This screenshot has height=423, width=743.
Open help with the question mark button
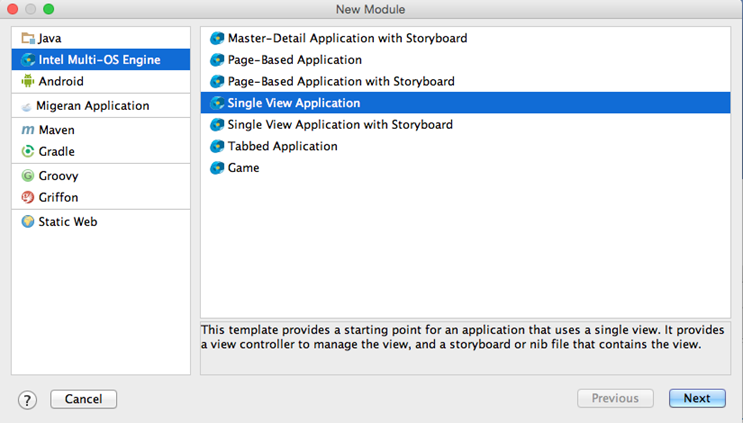[x=27, y=400]
